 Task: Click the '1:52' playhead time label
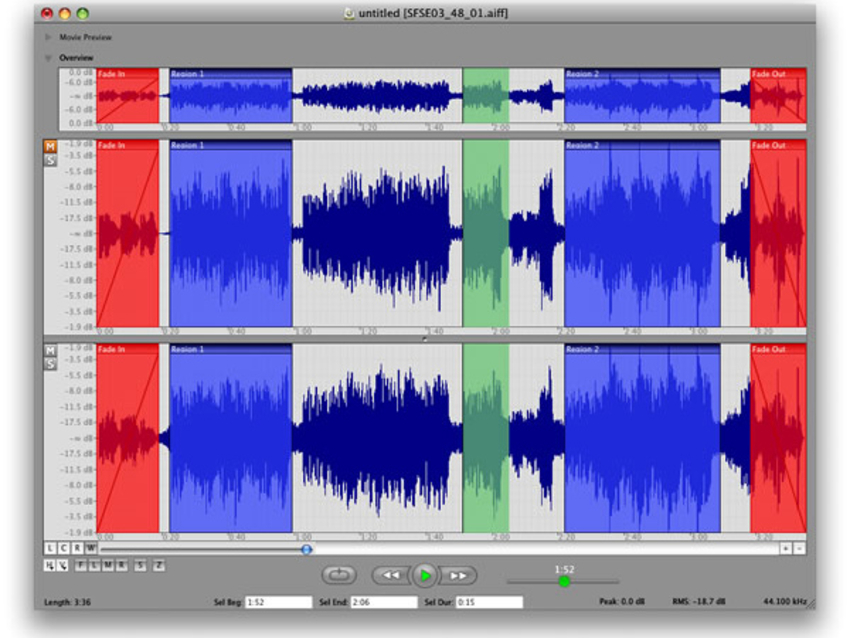(564, 570)
